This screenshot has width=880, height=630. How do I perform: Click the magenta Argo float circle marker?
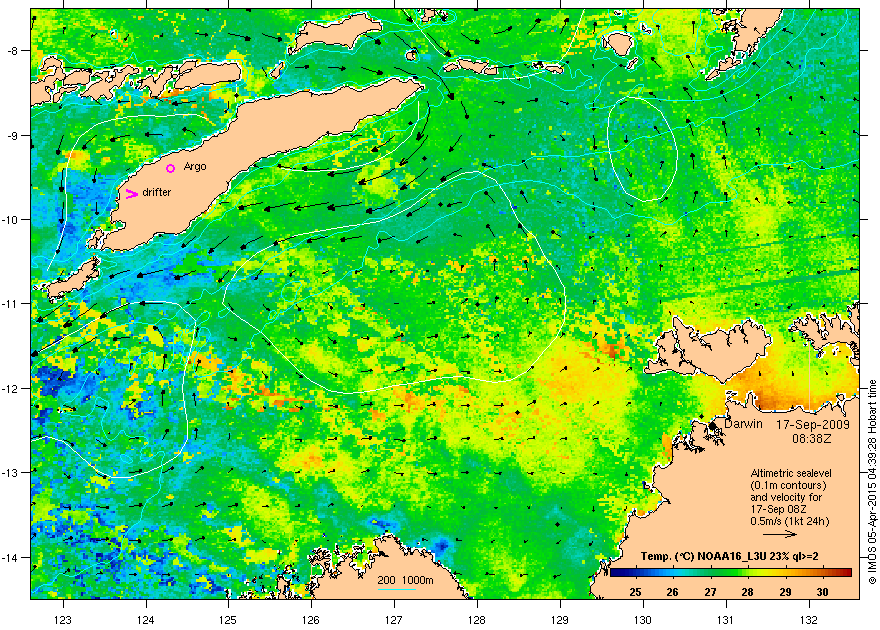pyautogui.click(x=170, y=168)
